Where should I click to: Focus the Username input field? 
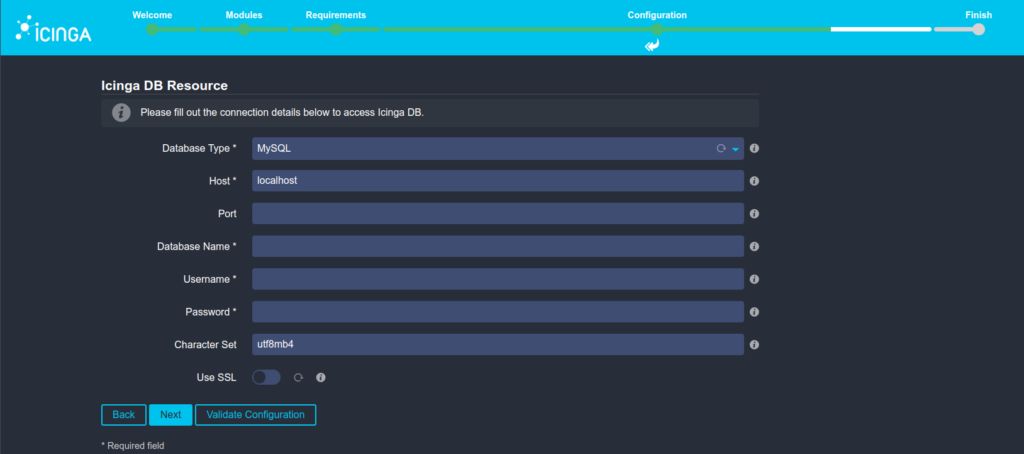[x=498, y=279]
